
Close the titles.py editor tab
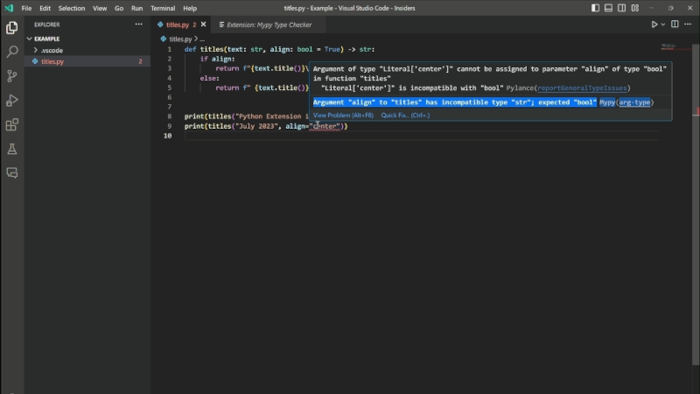[204, 25]
